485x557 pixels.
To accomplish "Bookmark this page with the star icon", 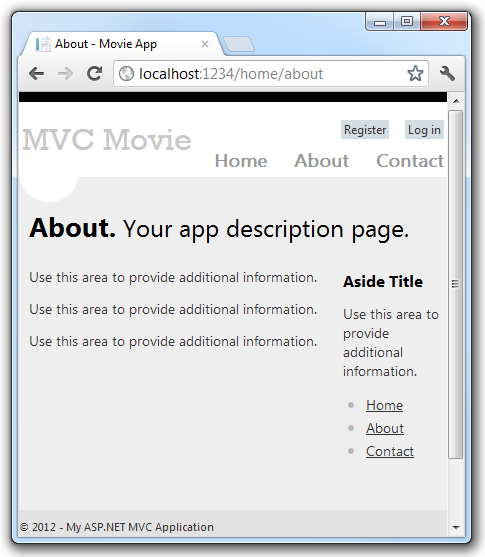I will pyautogui.click(x=415, y=74).
